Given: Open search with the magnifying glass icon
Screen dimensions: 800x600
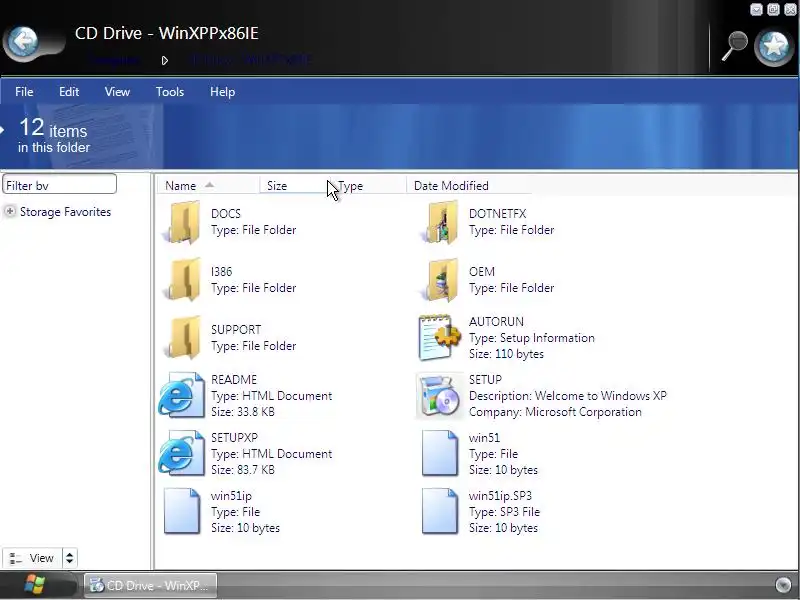Looking at the screenshot, I should 734,46.
